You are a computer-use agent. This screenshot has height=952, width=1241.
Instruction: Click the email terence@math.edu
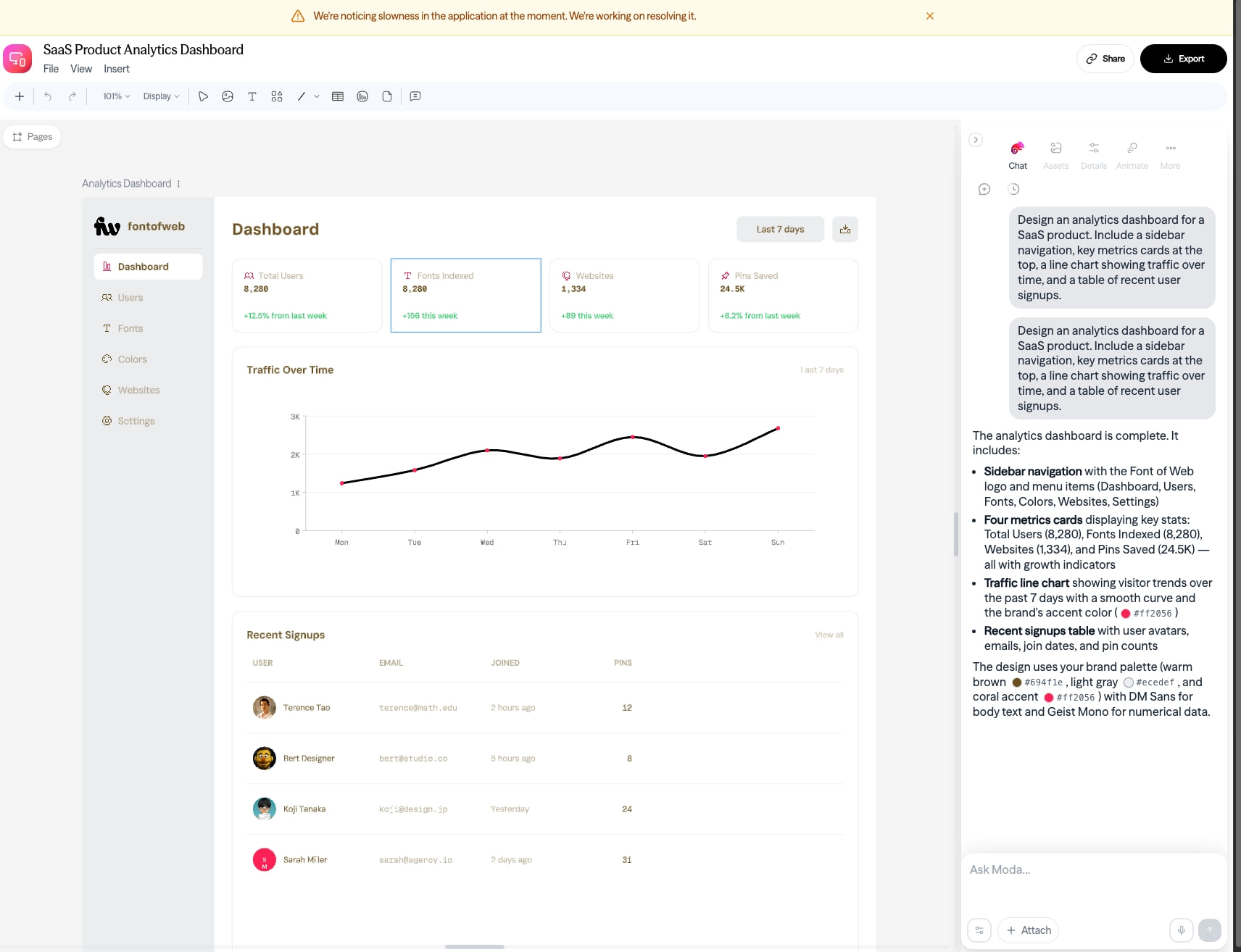tap(418, 708)
